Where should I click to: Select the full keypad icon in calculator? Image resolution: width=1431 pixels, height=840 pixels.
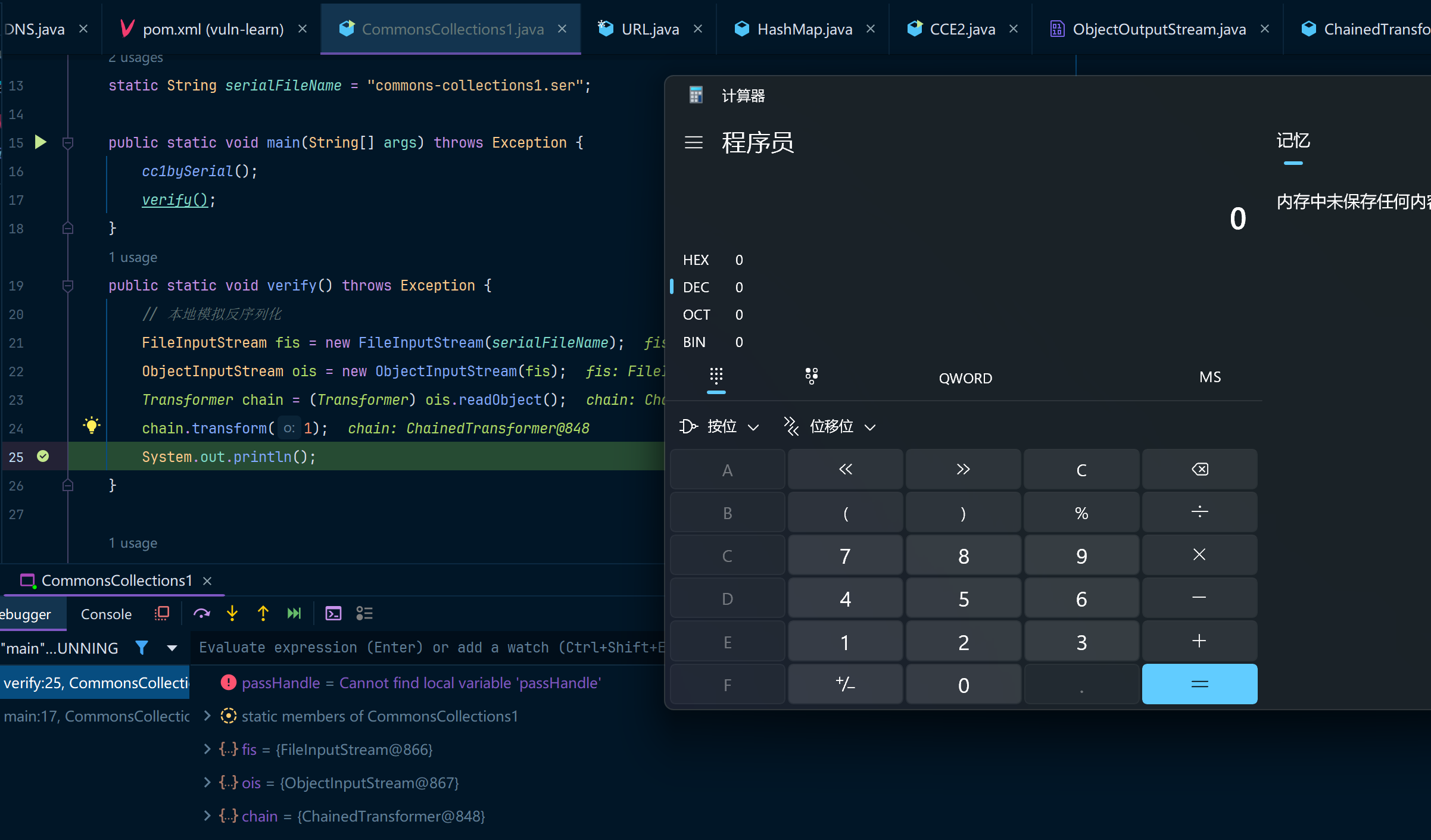click(716, 376)
